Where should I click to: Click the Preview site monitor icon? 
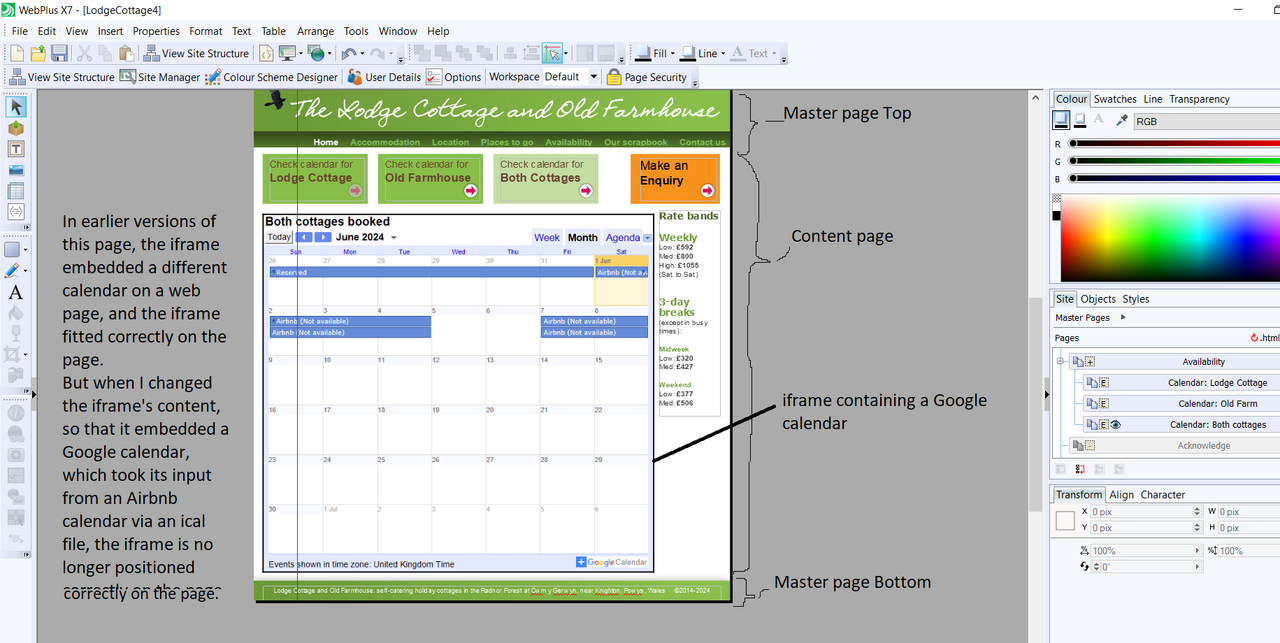point(287,53)
